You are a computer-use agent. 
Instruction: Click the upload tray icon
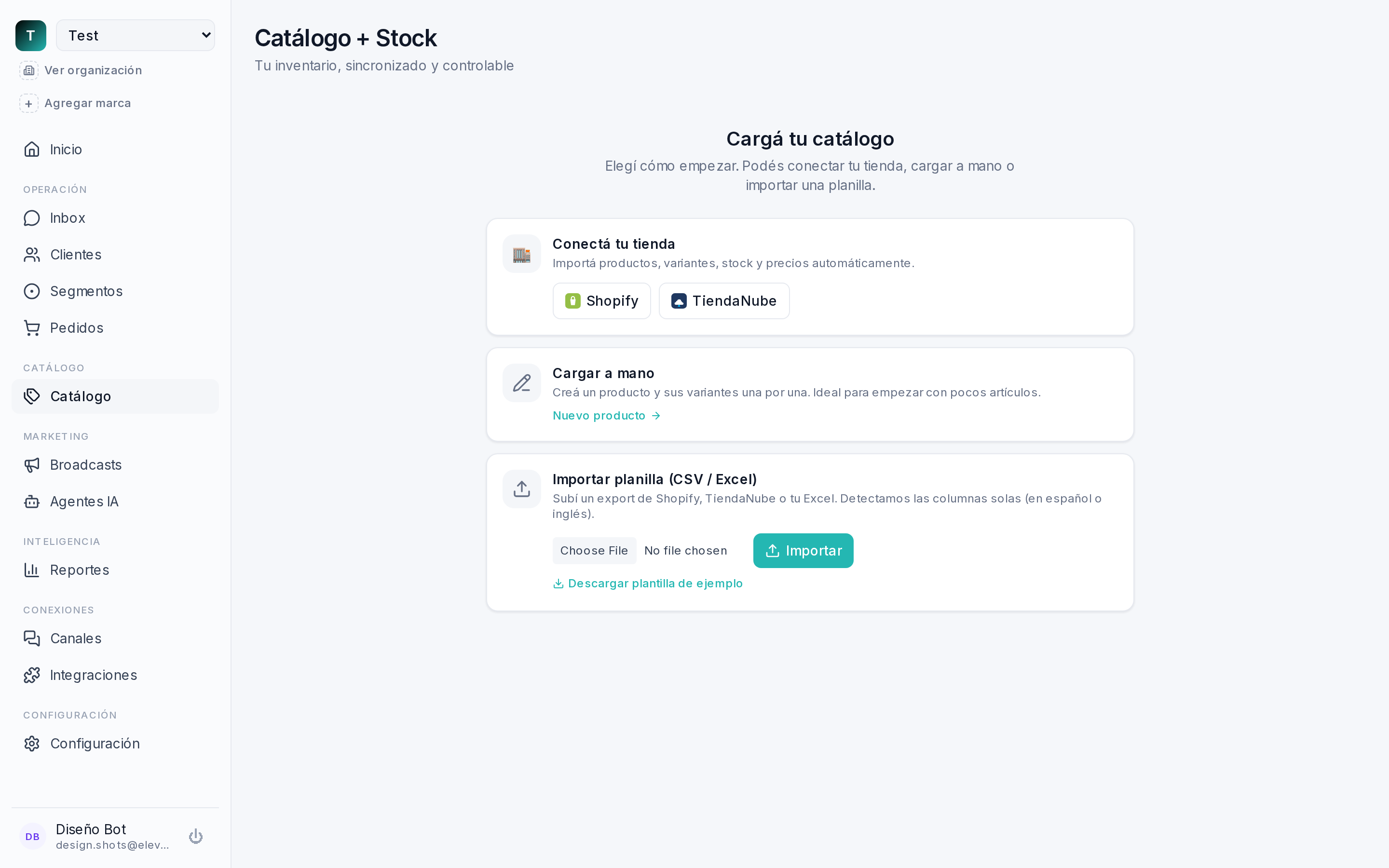521,489
